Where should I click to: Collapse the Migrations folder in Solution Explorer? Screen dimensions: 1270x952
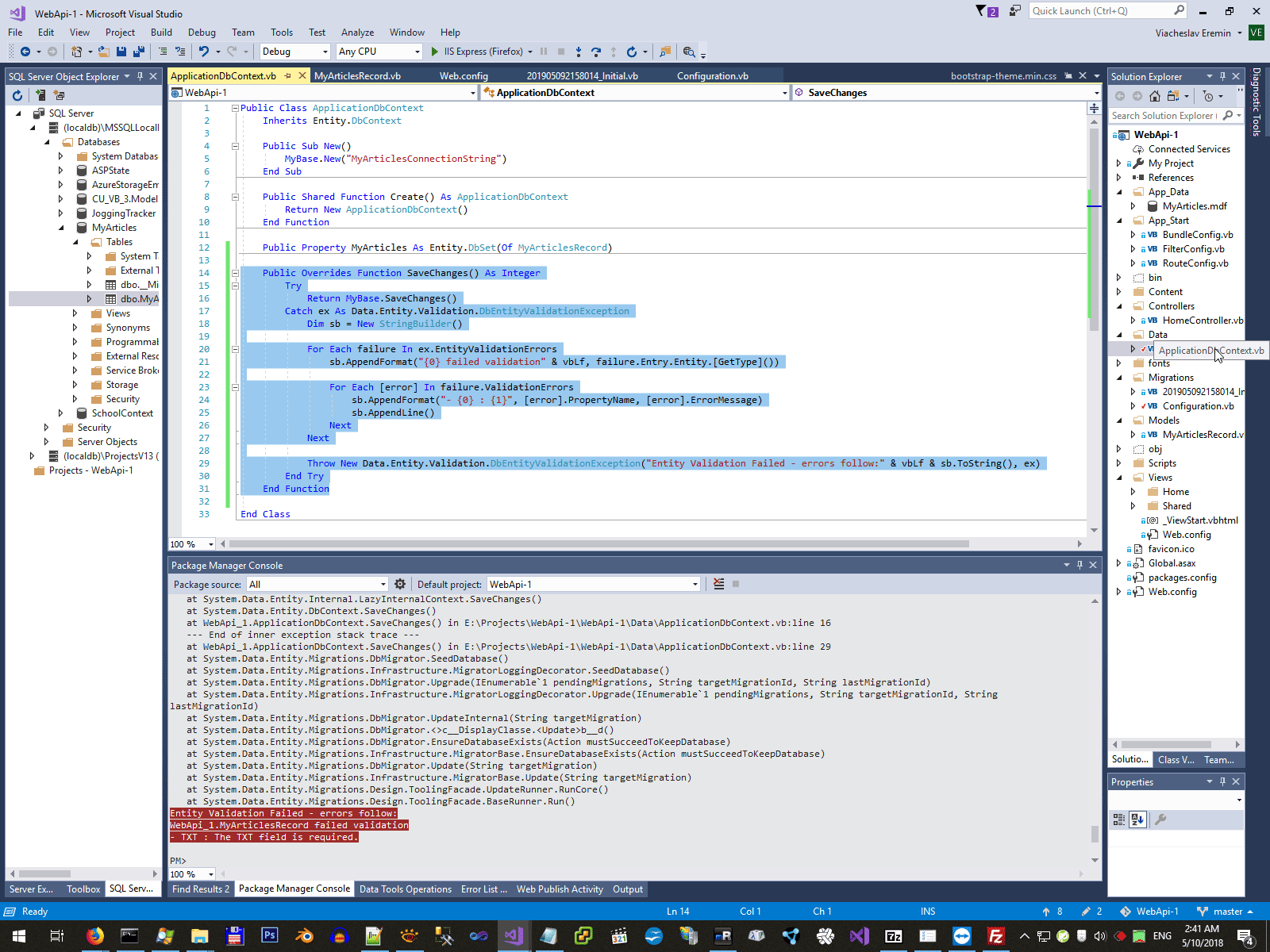point(1119,378)
